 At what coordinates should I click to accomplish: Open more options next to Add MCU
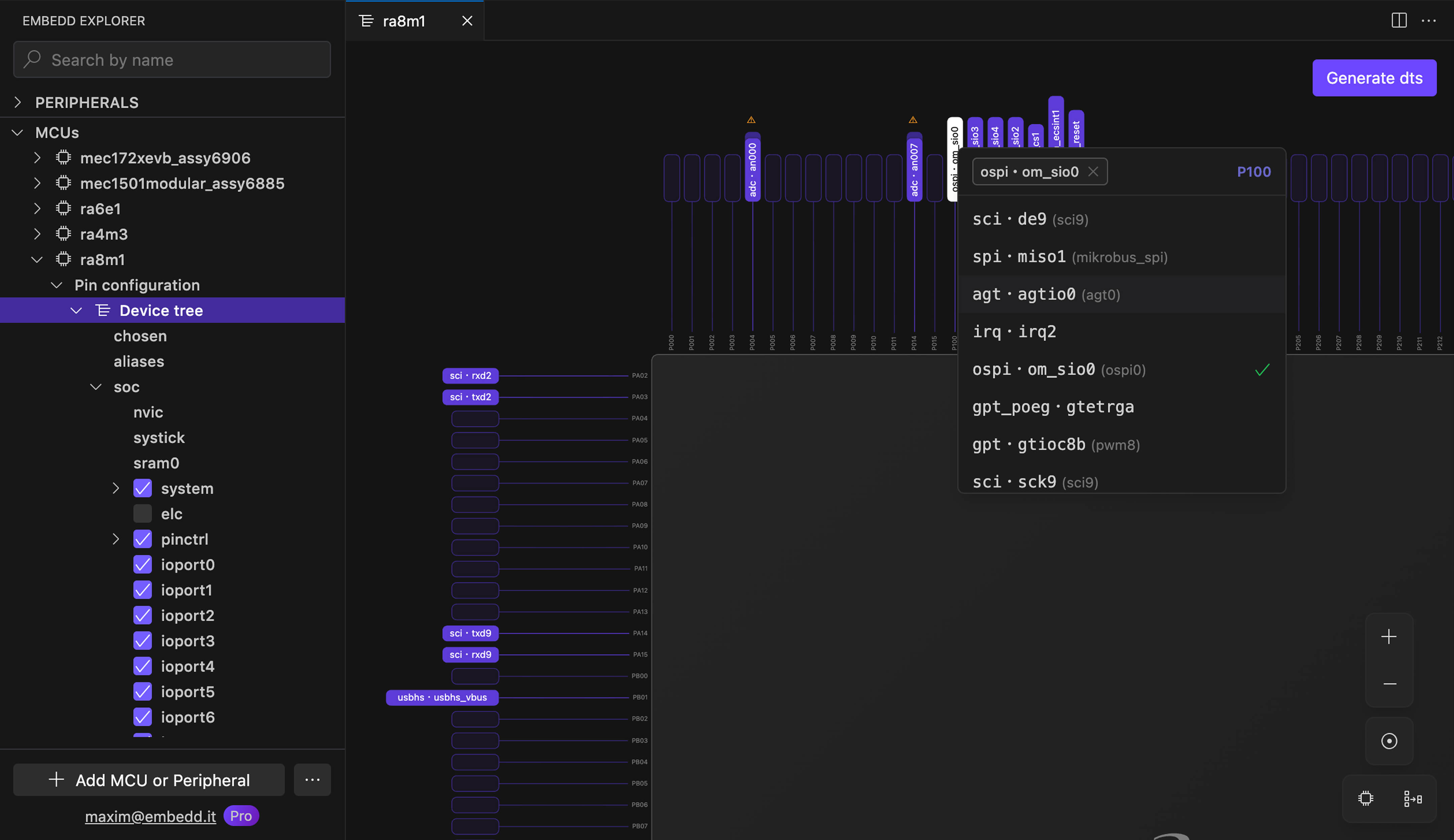pyautogui.click(x=312, y=780)
